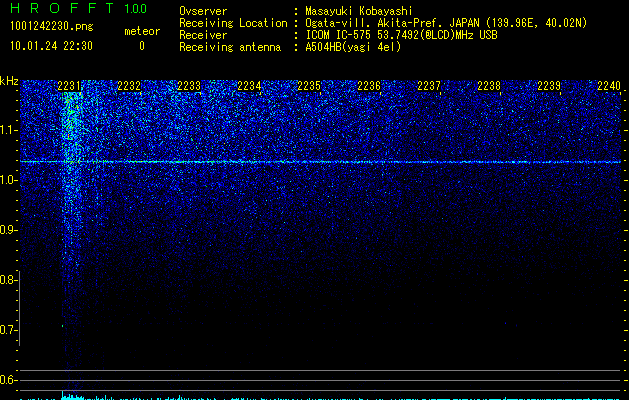Click the meteor count value 0
Image resolution: width=629 pixels, height=400 pixels.
(x=142, y=46)
